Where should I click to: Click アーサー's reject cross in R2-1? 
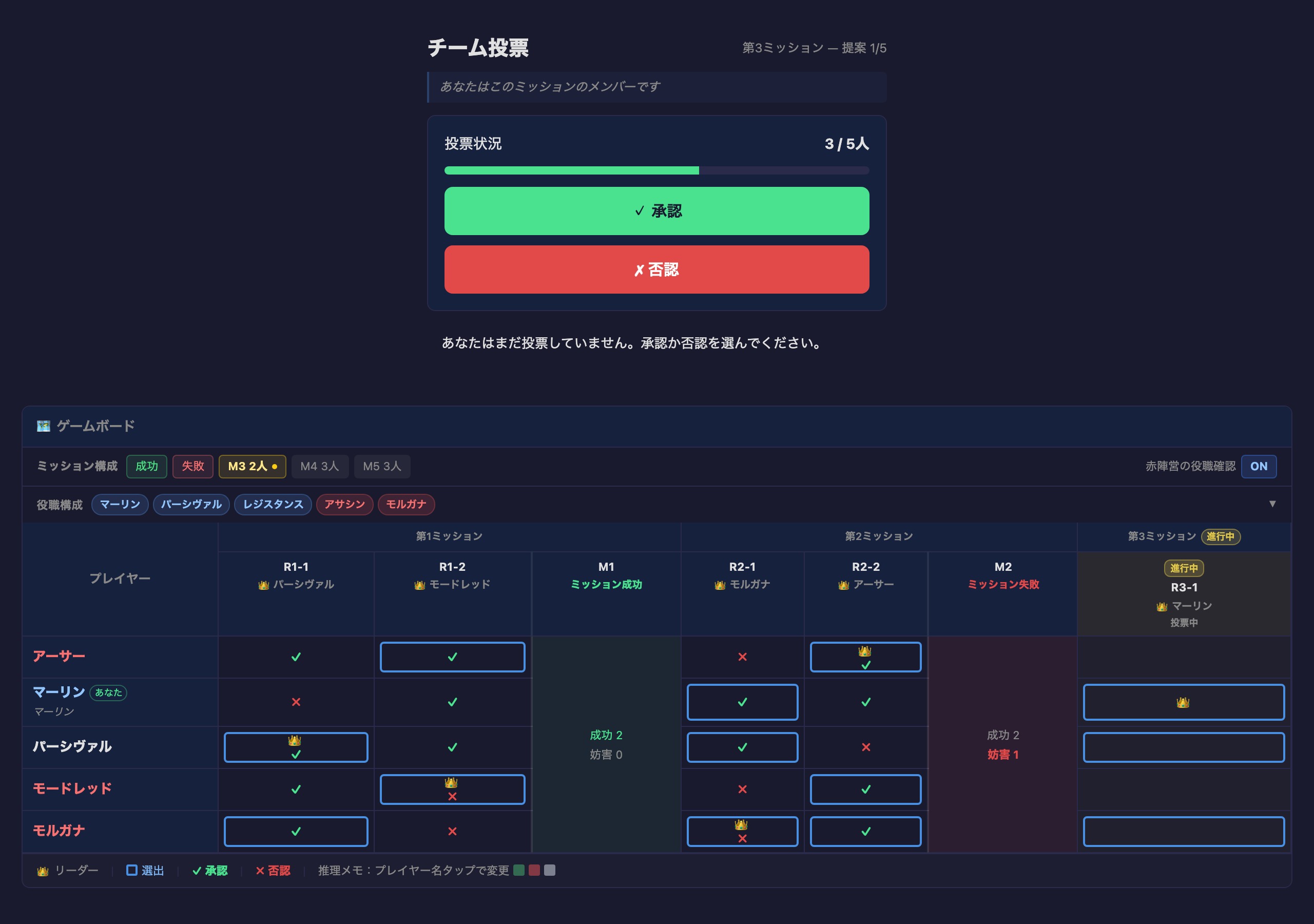(742, 657)
